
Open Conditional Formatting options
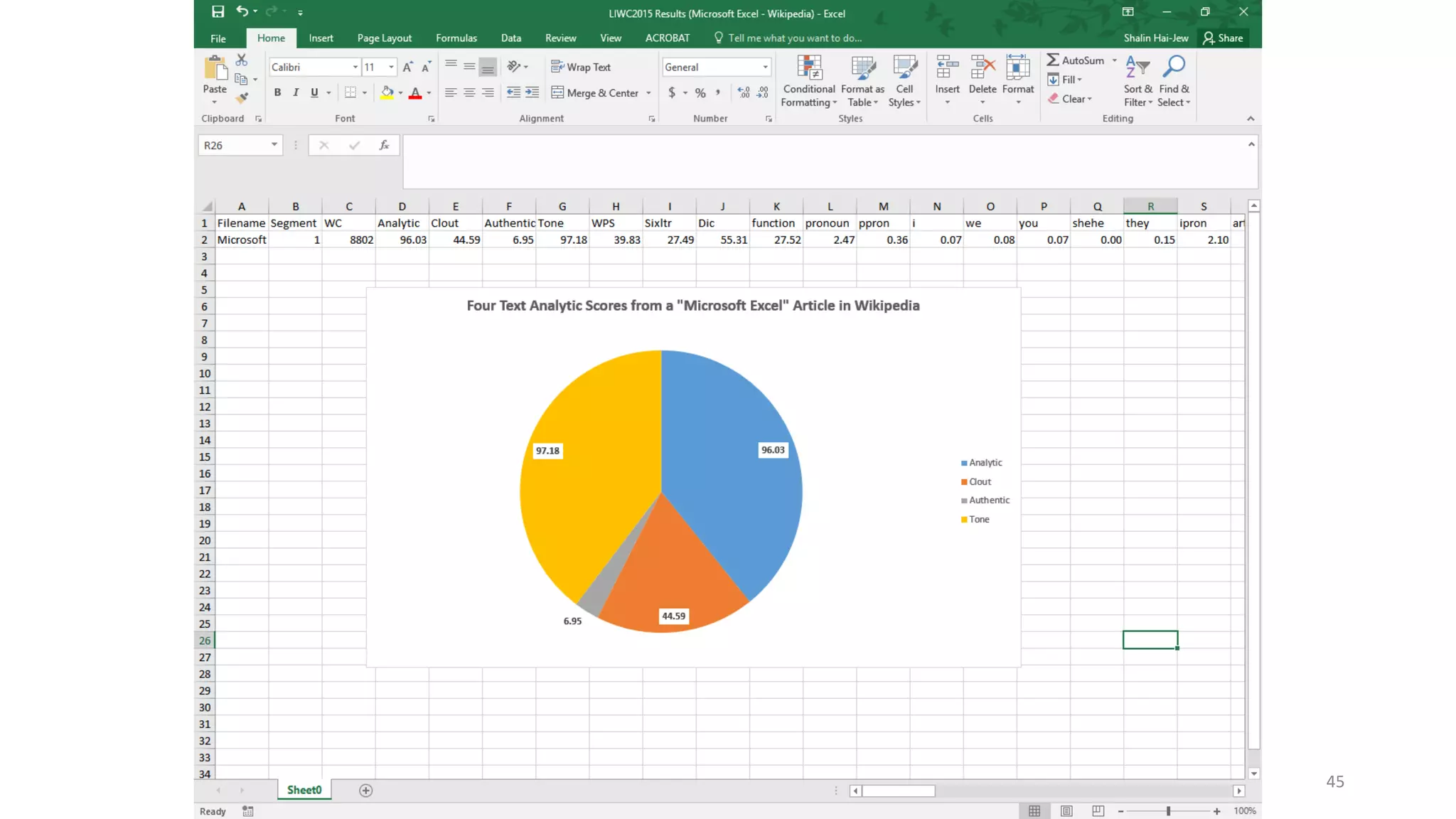tap(808, 81)
